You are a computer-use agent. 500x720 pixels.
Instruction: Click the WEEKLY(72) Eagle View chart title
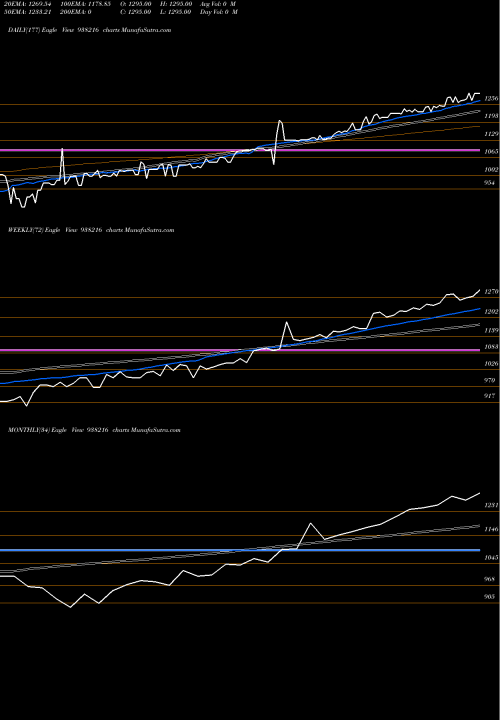click(x=91, y=230)
